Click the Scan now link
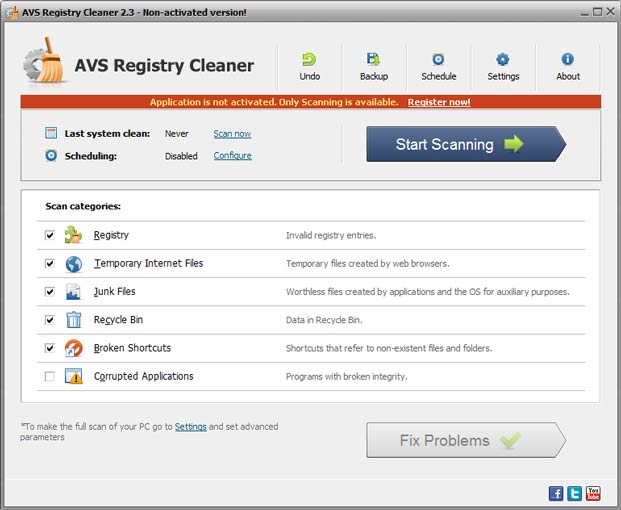The height and width of the screenshot is (510, 621). pos(232,134)
